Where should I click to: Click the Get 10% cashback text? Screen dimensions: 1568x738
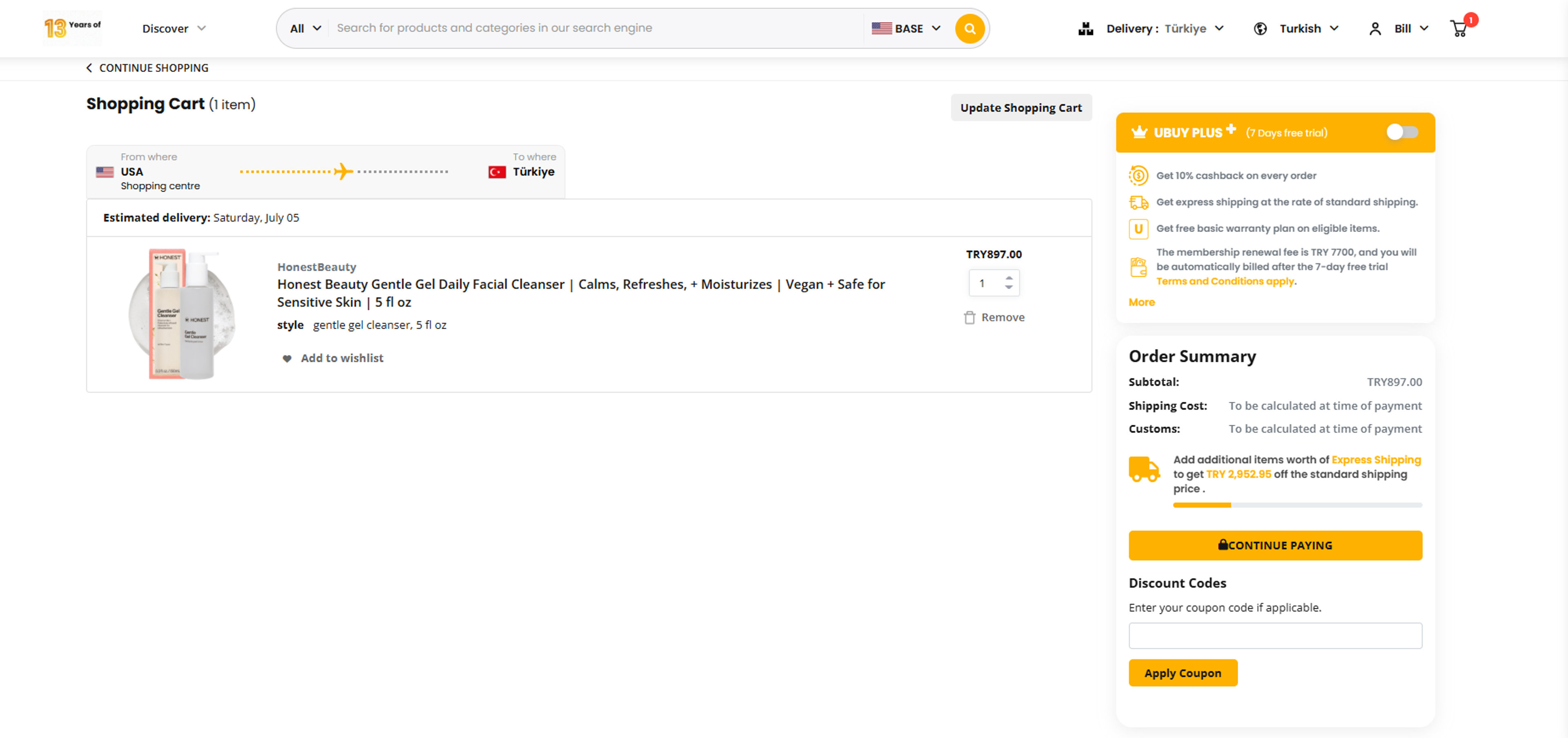coord(1236,175)
